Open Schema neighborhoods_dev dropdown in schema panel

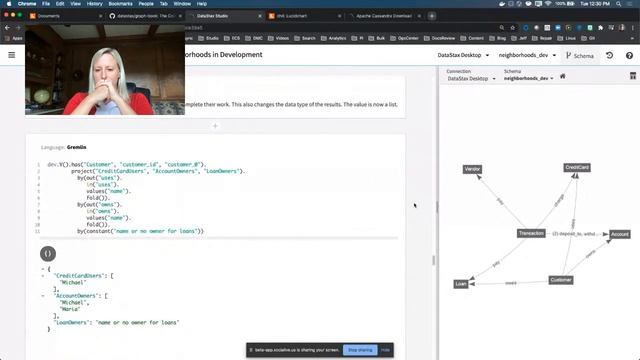pos(529,78)
